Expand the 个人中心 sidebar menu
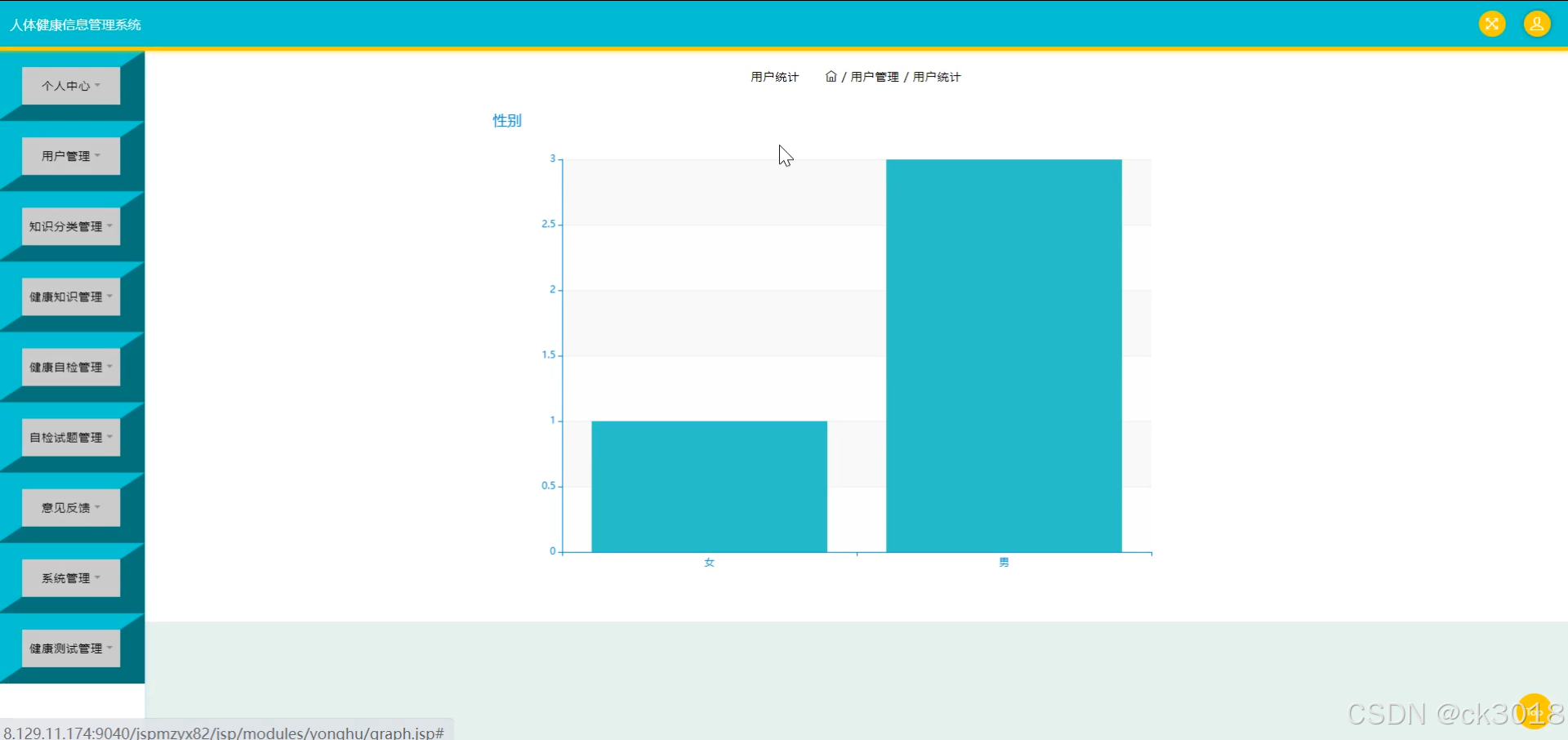 (x=71, y=86)
